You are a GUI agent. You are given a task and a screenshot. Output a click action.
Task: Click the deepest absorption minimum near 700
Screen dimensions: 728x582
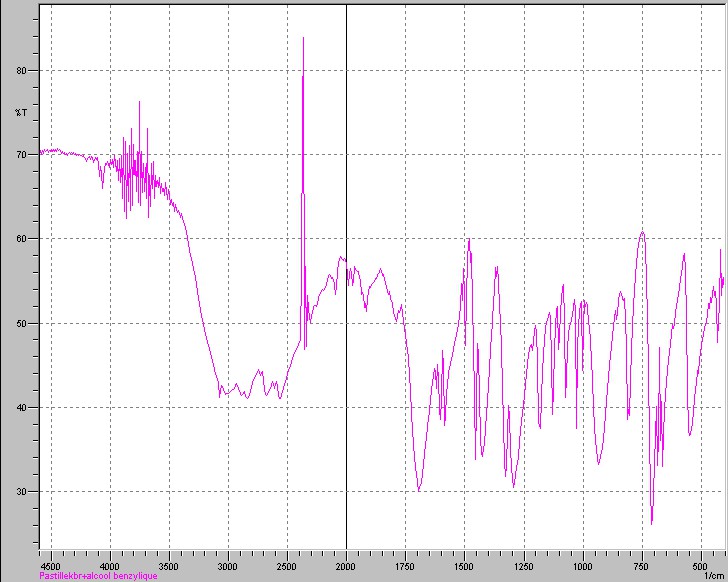[652, 523]
